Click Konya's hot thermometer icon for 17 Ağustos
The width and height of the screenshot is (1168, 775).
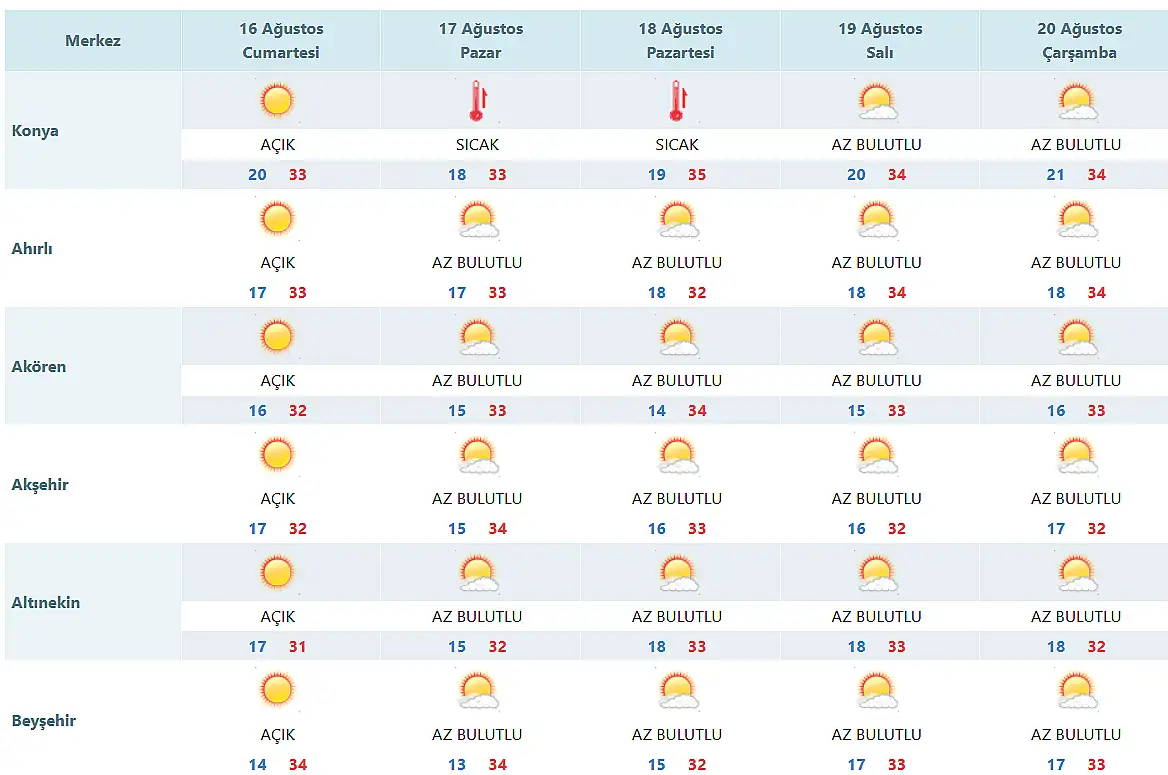click(477, 101)
